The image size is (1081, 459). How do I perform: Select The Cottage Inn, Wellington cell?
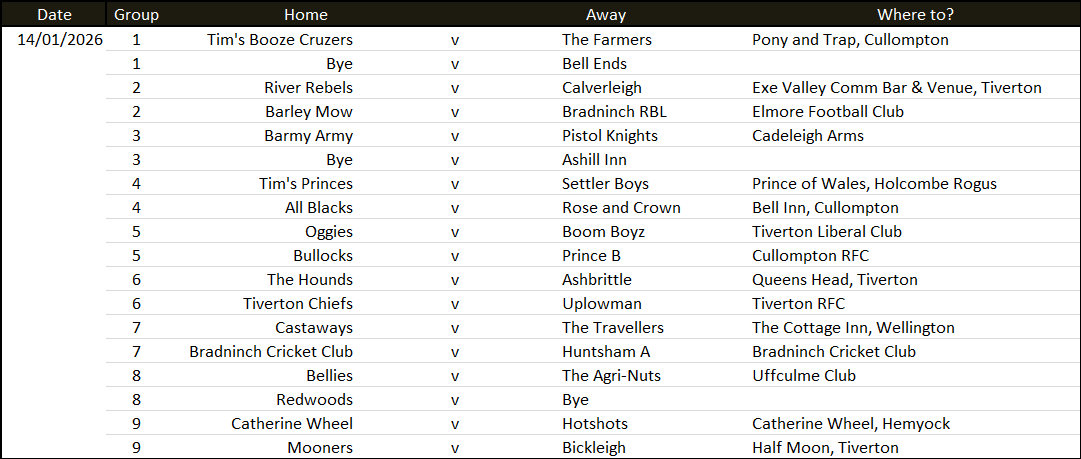pos(853,327)
